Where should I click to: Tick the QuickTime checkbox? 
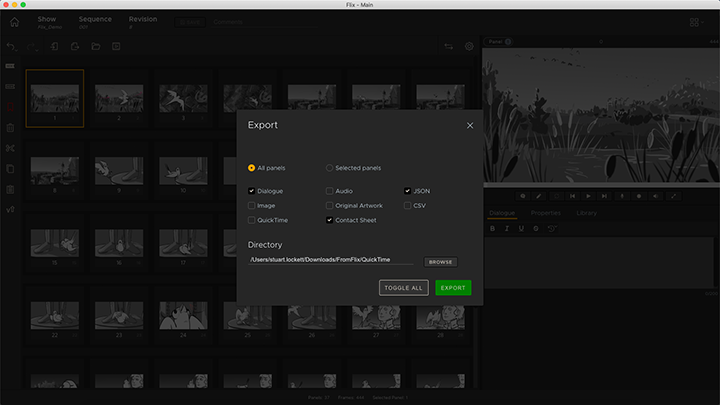[252, 220]
